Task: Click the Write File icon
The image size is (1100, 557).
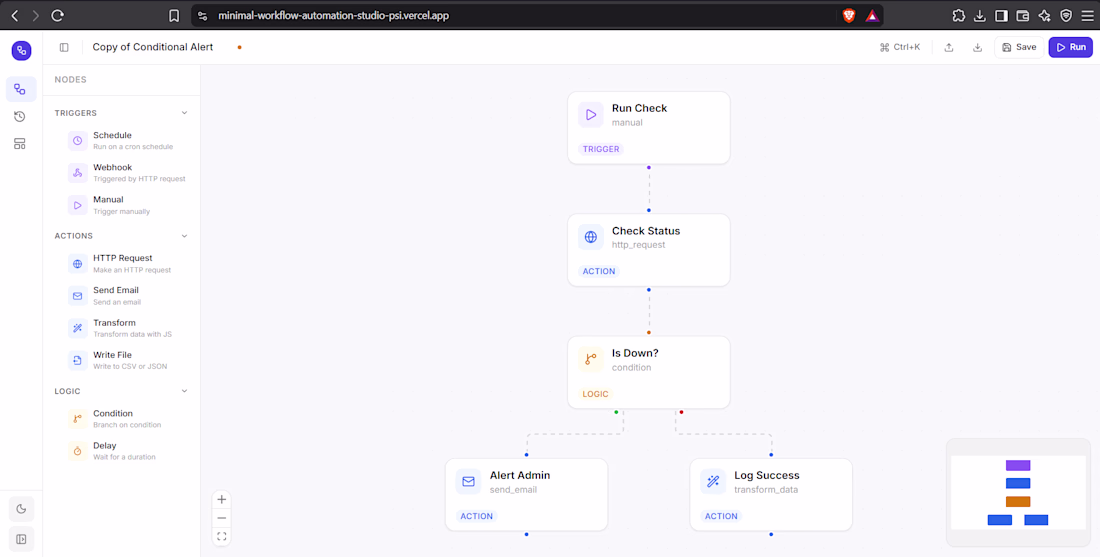Action: coord(78,361)
